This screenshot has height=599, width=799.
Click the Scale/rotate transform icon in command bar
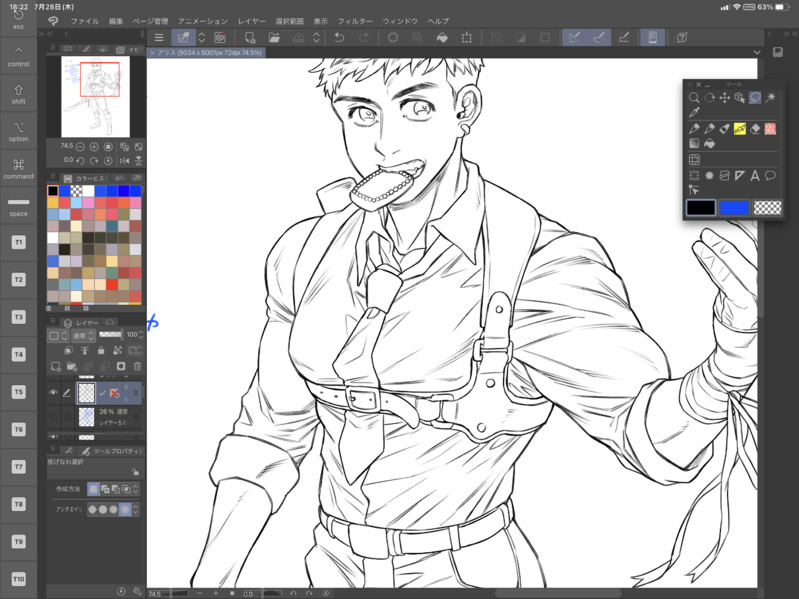coord(466,37)
